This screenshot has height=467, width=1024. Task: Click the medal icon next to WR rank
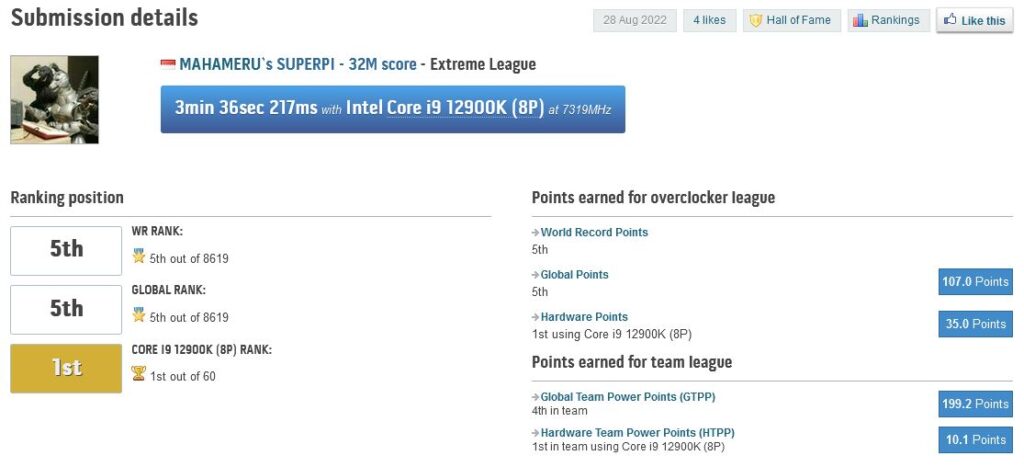[138, 257]
